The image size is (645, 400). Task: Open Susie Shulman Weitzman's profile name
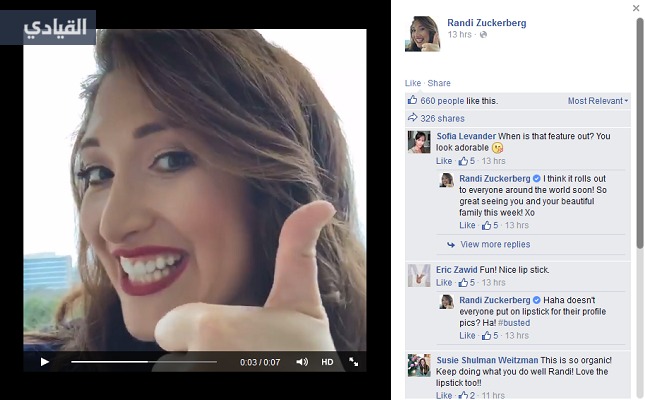point(487,360)
